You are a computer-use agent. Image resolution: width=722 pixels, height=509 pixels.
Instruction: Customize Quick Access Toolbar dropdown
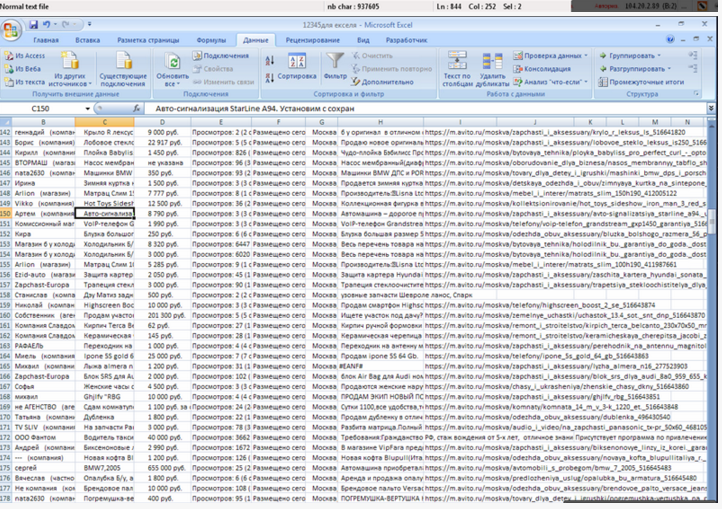pos(89,24)
